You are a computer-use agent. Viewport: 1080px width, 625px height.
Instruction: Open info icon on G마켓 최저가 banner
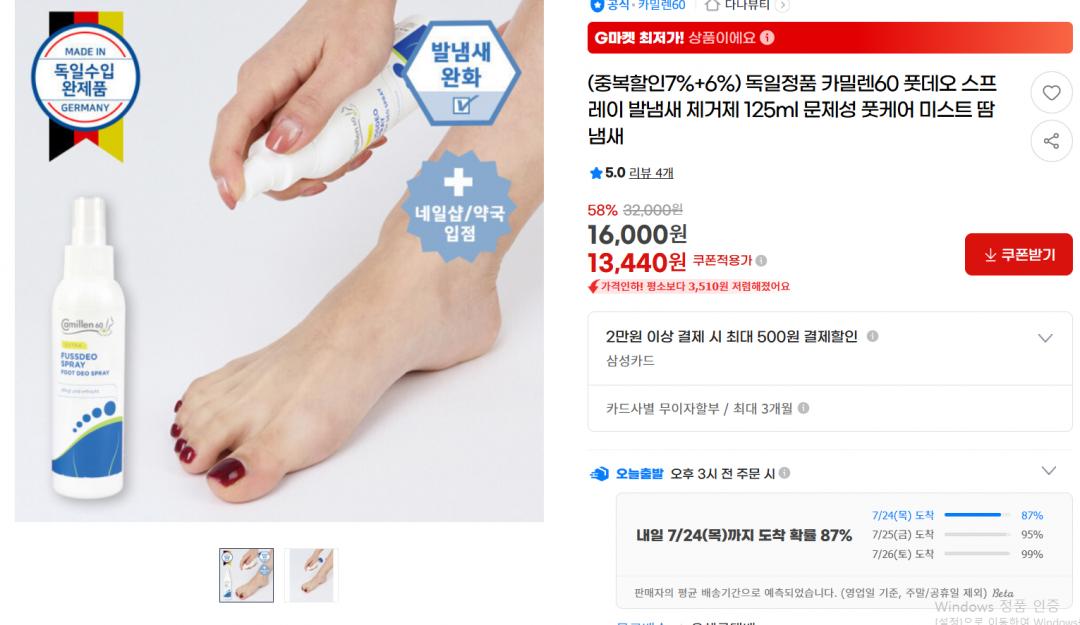click(767, 38)
